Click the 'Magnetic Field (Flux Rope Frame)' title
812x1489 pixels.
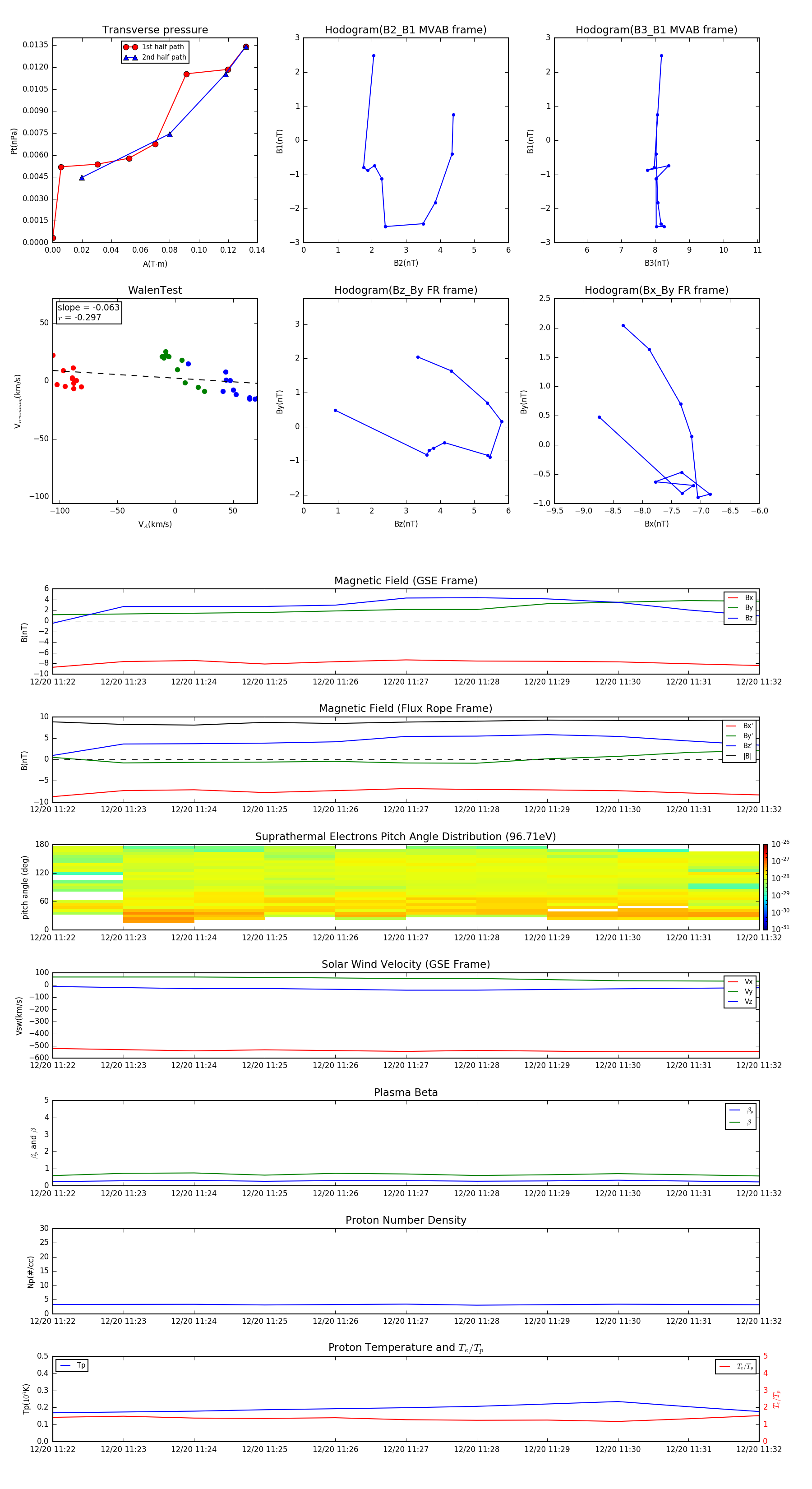(x=406, y=709)
